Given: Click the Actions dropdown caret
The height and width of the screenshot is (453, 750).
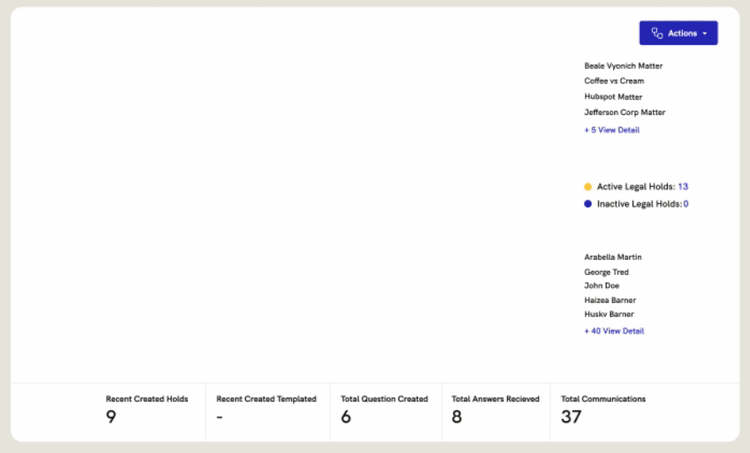Looking at the screenshot, I should click(705, 33).
